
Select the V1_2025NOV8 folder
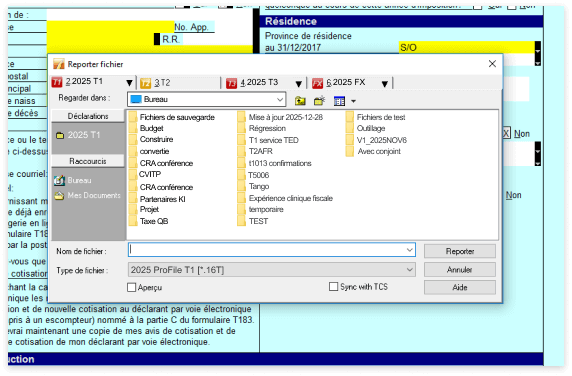click(x=377, y=140)
